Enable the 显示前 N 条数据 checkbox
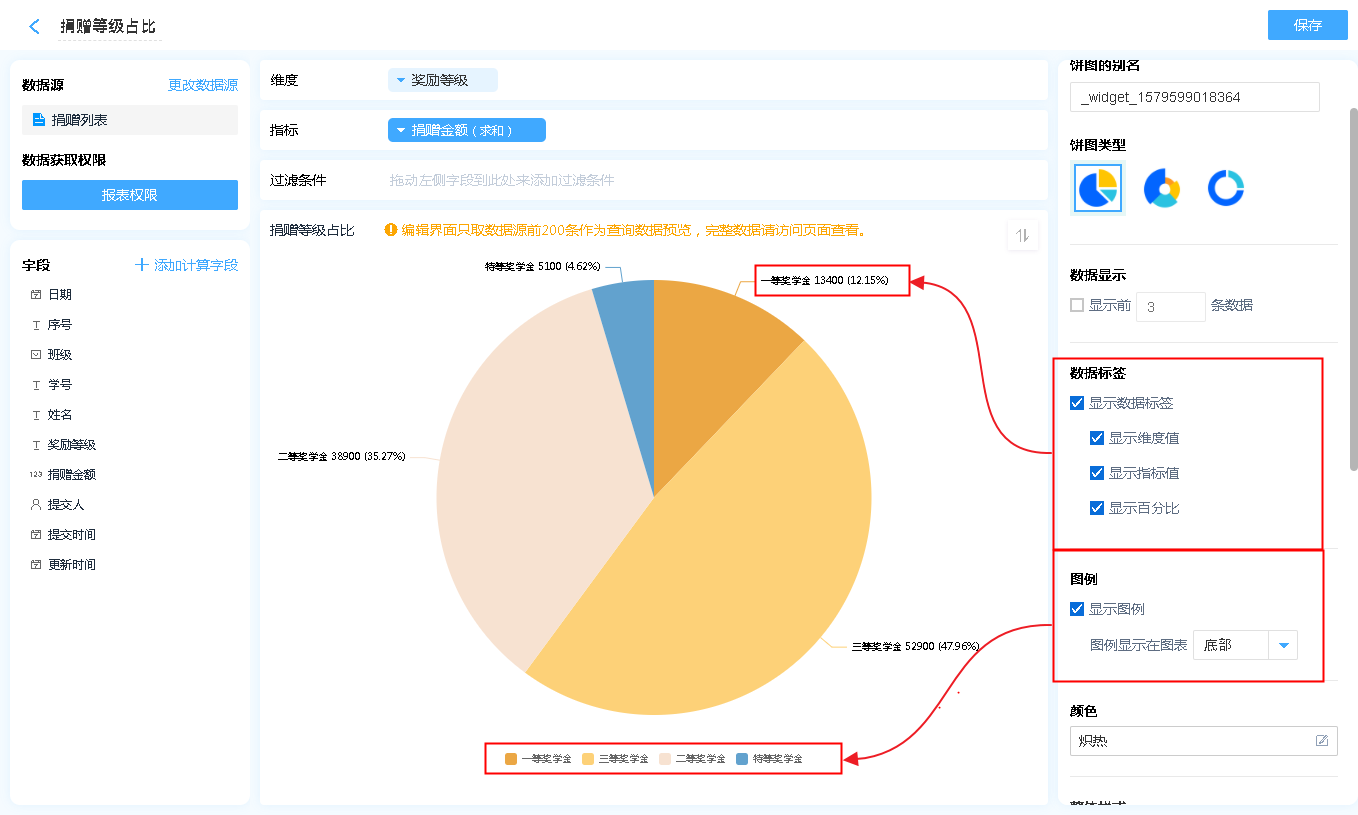Image resolution: width=1358 pixels, height=815 pixels. click(1077, 305)
